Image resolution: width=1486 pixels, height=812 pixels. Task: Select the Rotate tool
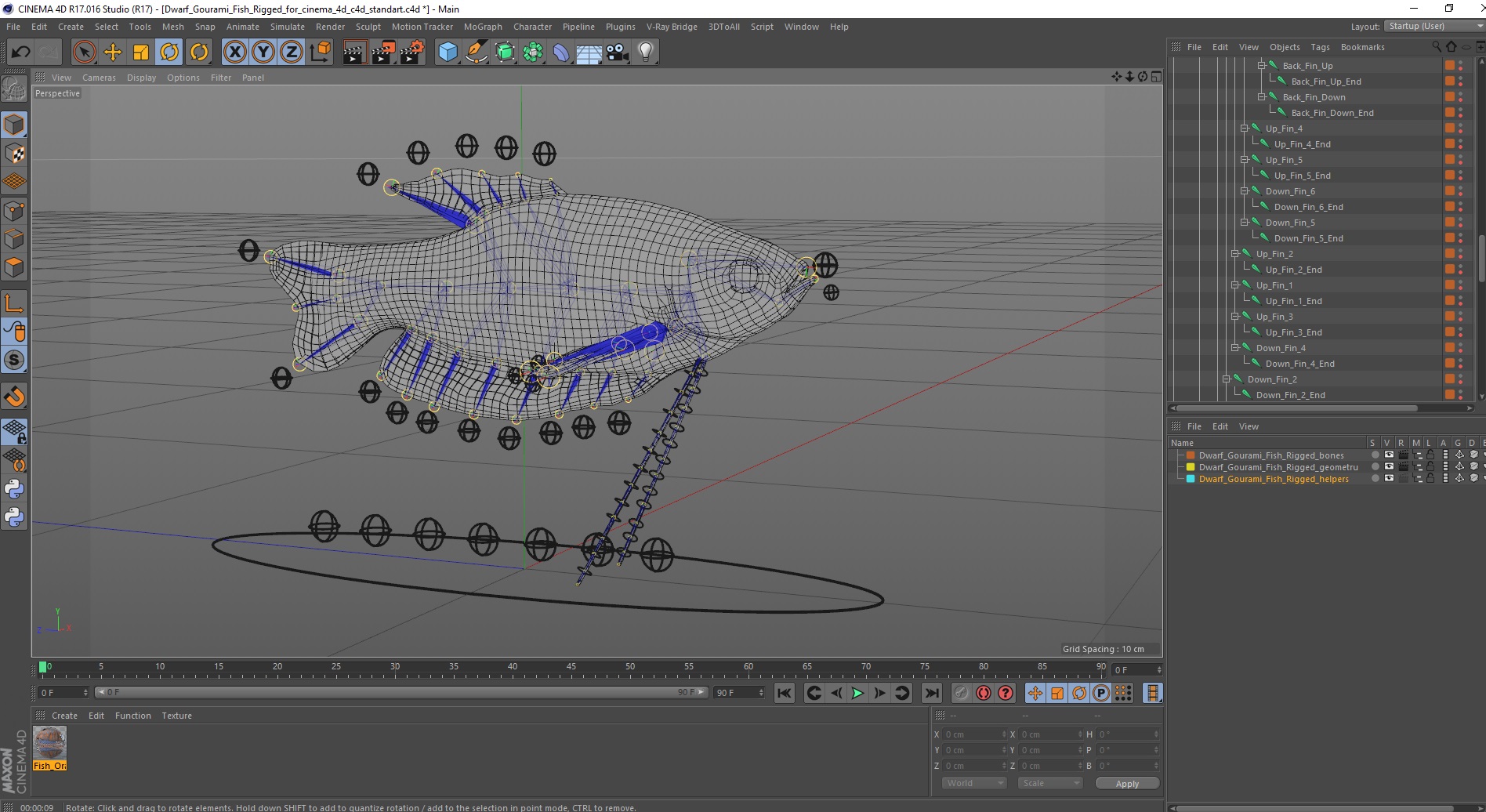169,53
